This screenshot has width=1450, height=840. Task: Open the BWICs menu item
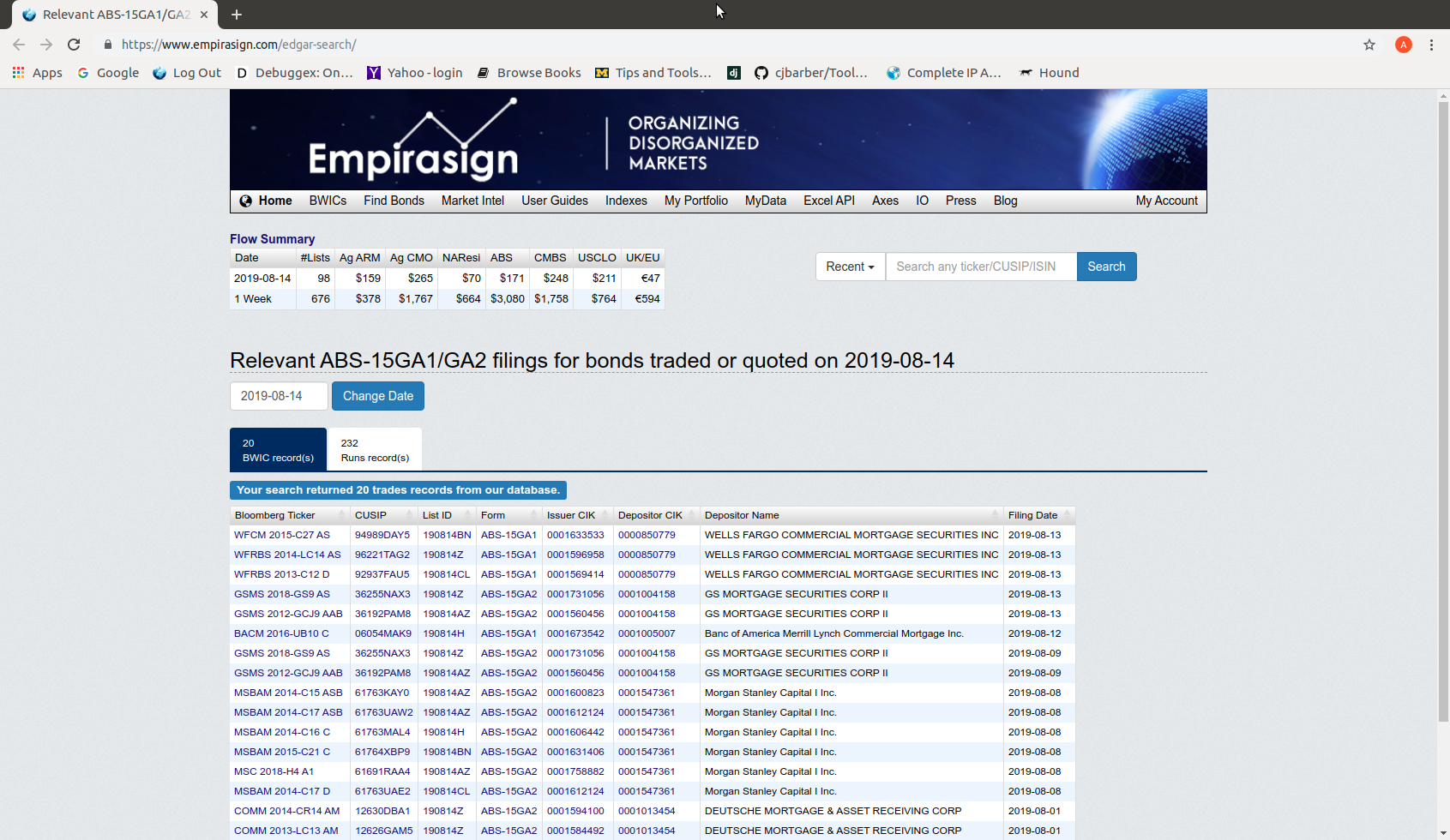[328, 201]
